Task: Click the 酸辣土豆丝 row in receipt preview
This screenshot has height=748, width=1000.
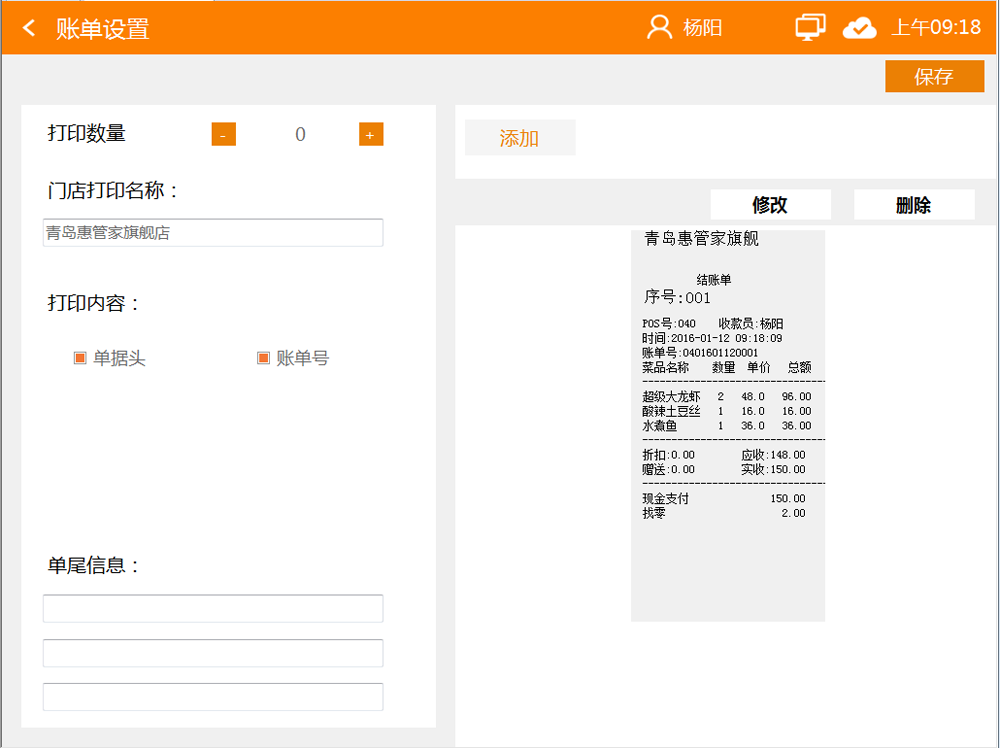Action: click(727, 411)
